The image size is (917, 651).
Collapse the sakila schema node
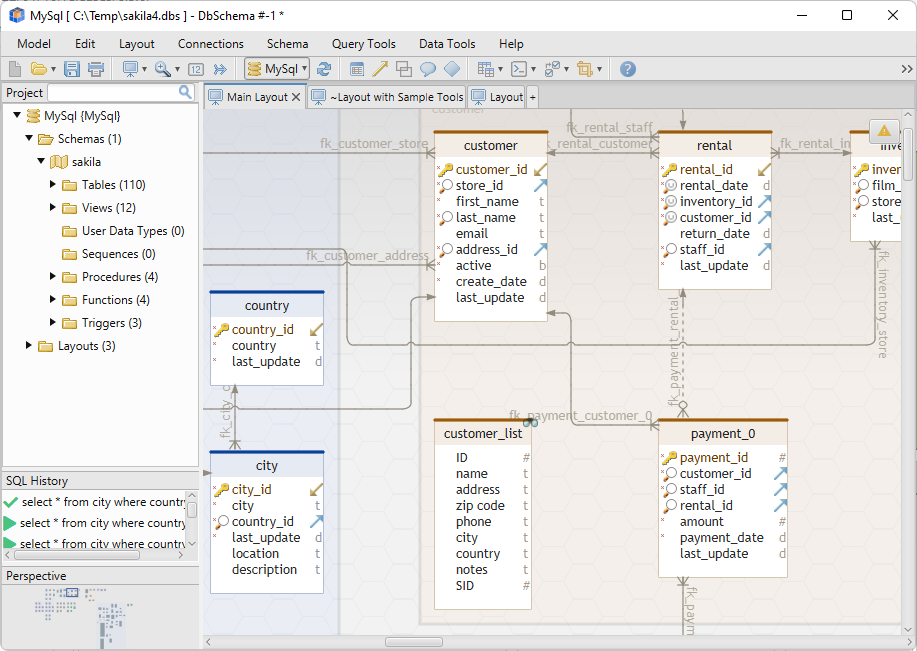point(41,161)
